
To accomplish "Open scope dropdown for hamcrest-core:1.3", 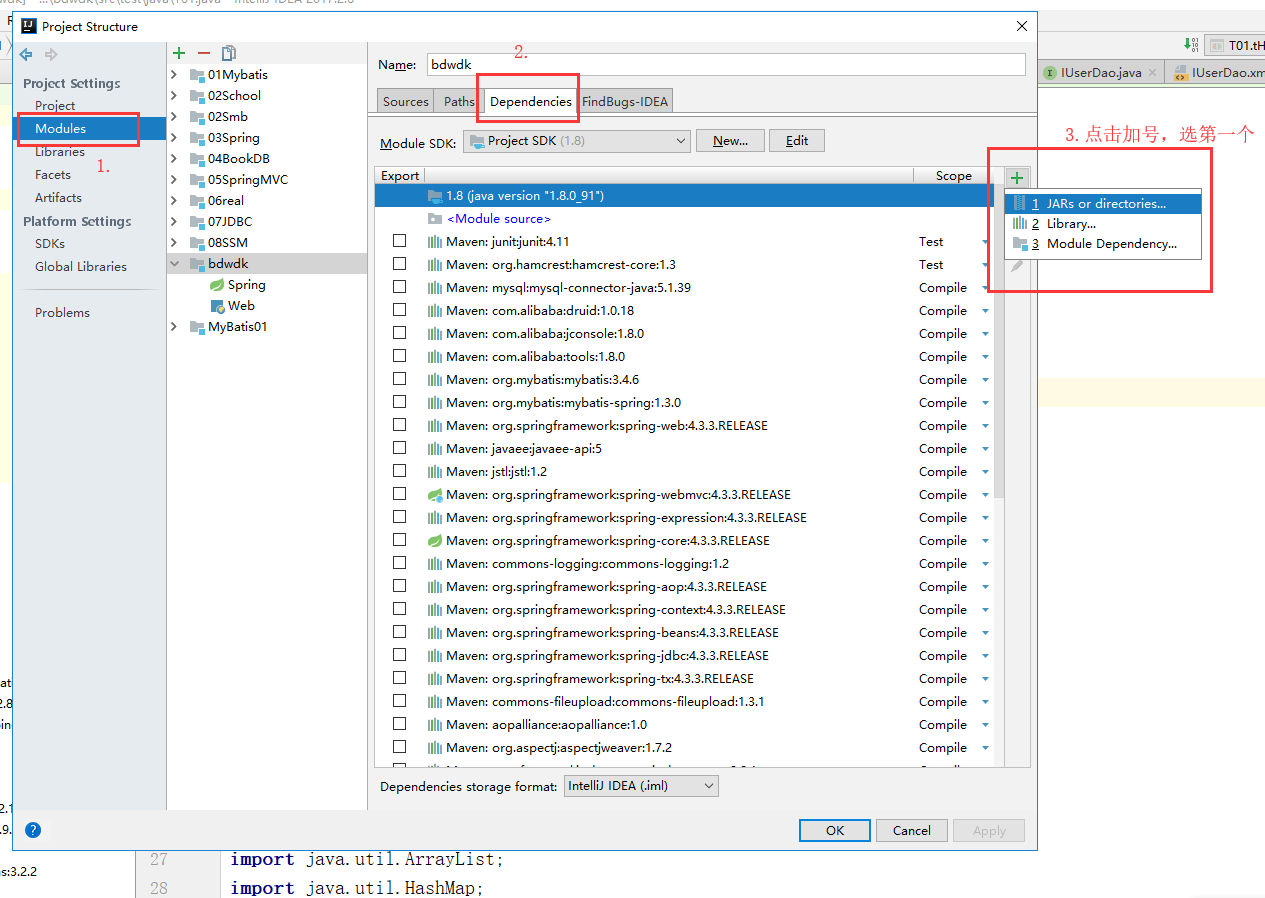I will click(985, 265).
